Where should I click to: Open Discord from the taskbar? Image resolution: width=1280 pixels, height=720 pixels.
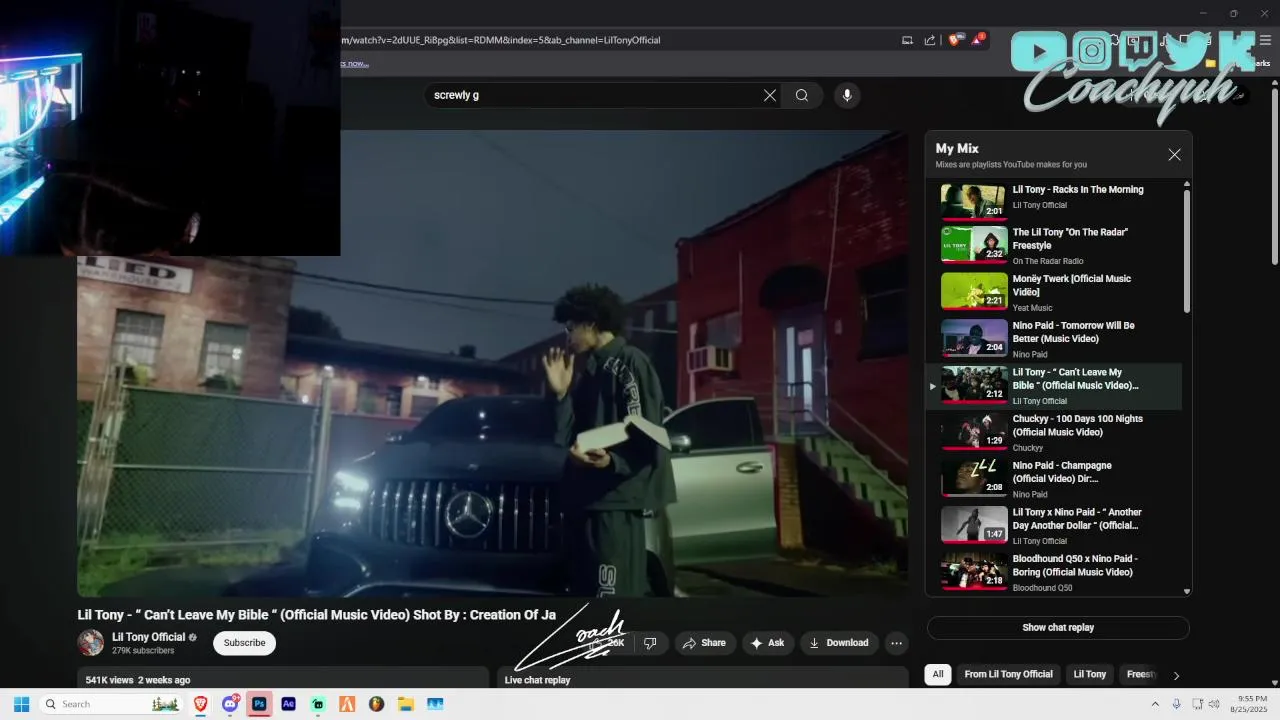click(x=230, y=704)
